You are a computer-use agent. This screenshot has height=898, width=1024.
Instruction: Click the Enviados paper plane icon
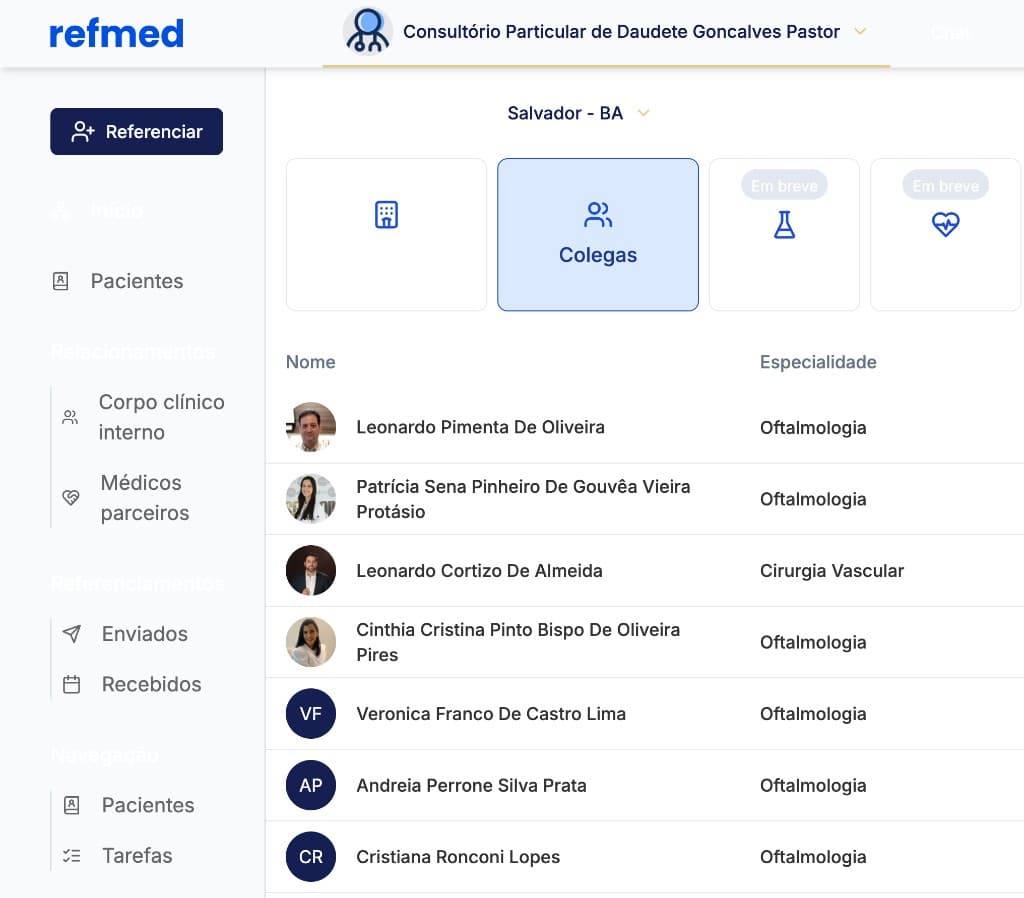pyautogui.click(x=71, y=633)
